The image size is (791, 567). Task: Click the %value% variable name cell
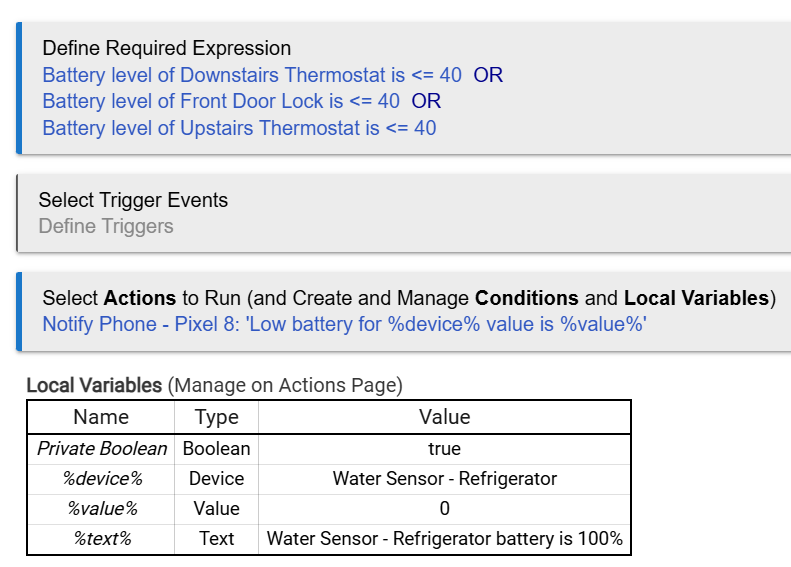tap(101, 509)
